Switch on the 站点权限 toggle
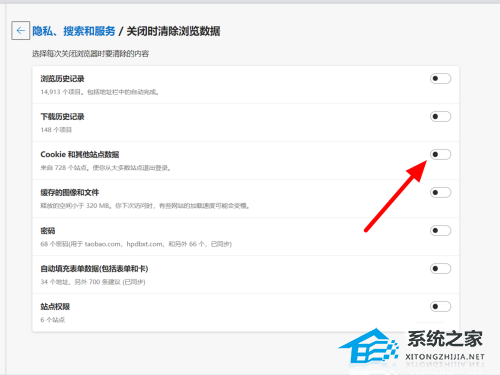500x375 pixels. pyautogui.click(x=440, y=306)
